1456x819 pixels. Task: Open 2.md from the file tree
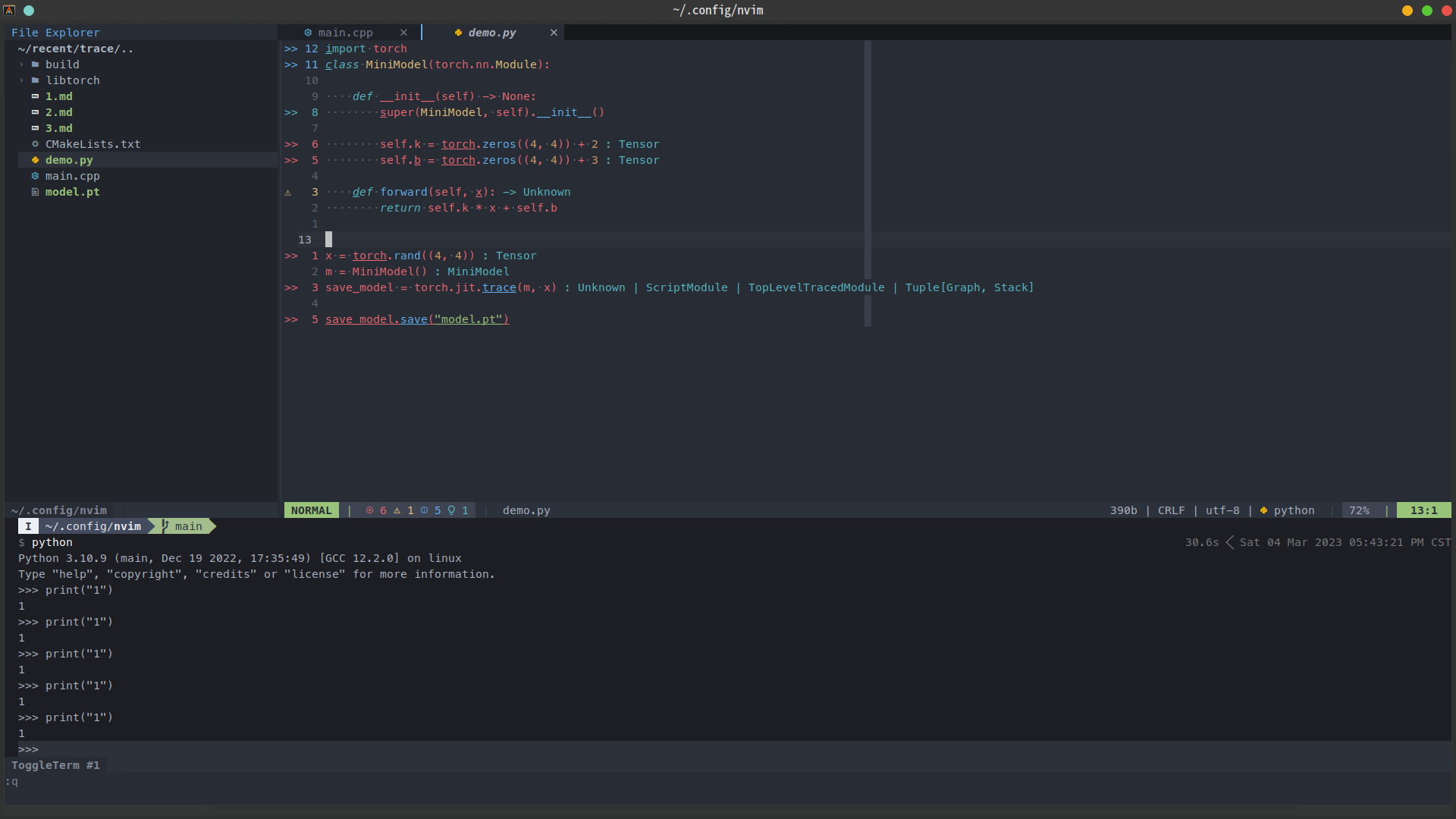pyautogui.click(x=58, y=112)
